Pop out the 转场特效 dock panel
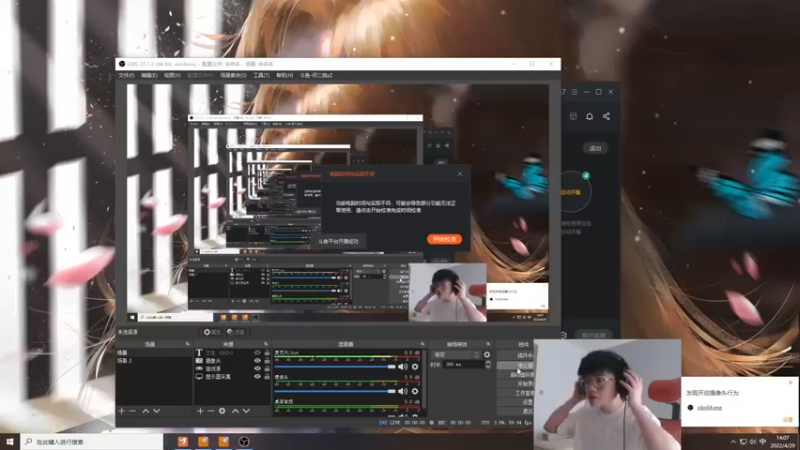This screenshot has width=800, height=450. tap(488, 344)
